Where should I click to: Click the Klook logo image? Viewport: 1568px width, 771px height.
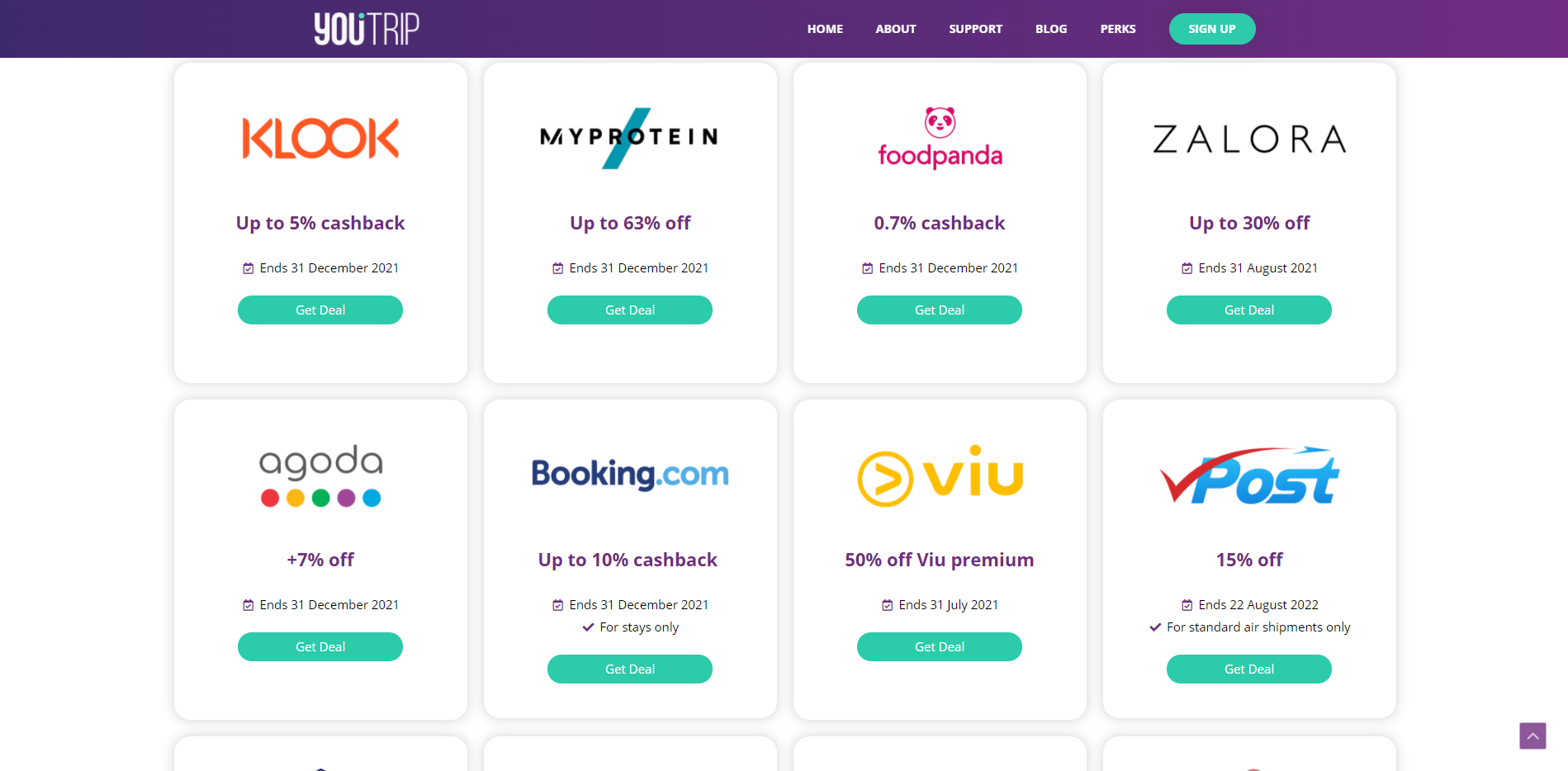pos(320,138)
